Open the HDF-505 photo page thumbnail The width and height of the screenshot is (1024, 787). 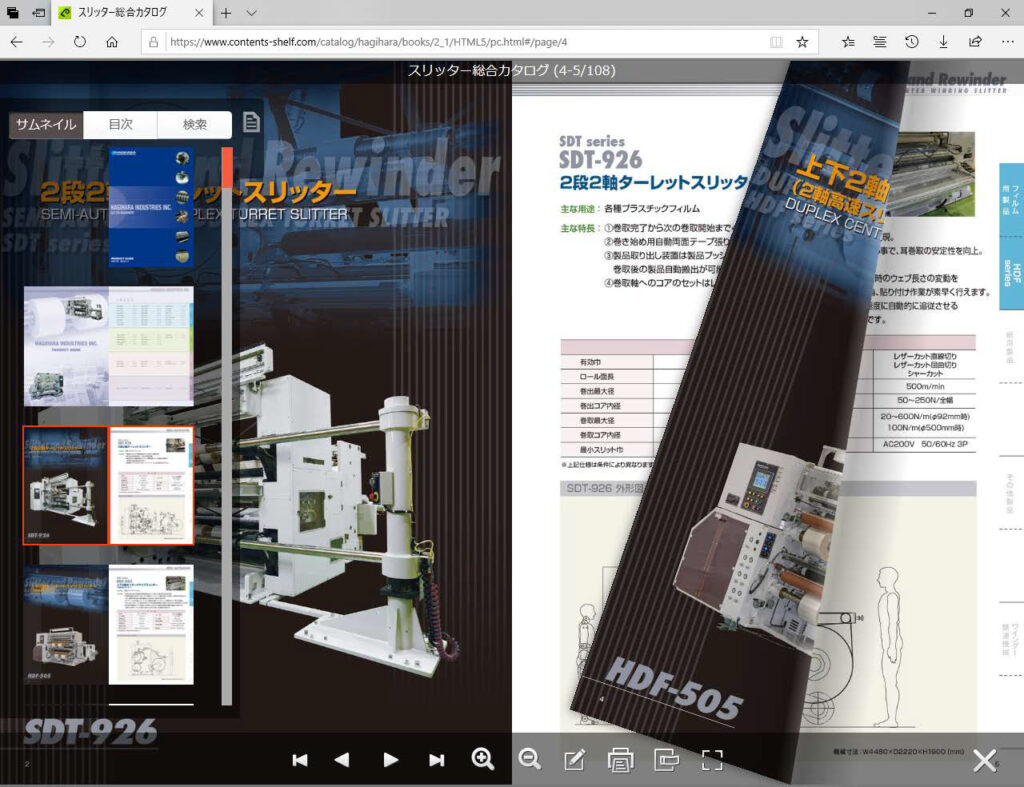coord(65,625)
